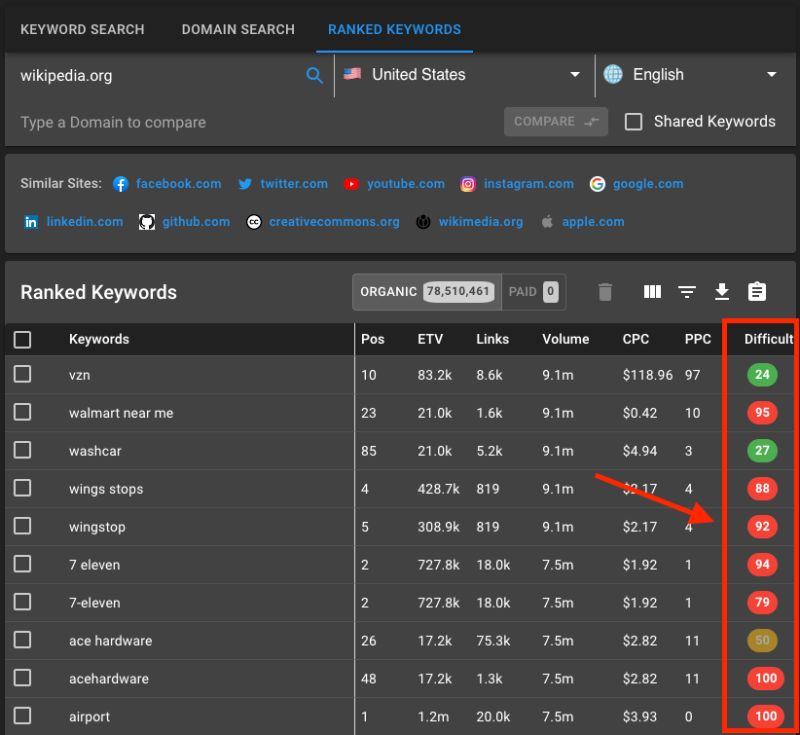
Task: Click the Apple logo icon
Action: (547, 221)
